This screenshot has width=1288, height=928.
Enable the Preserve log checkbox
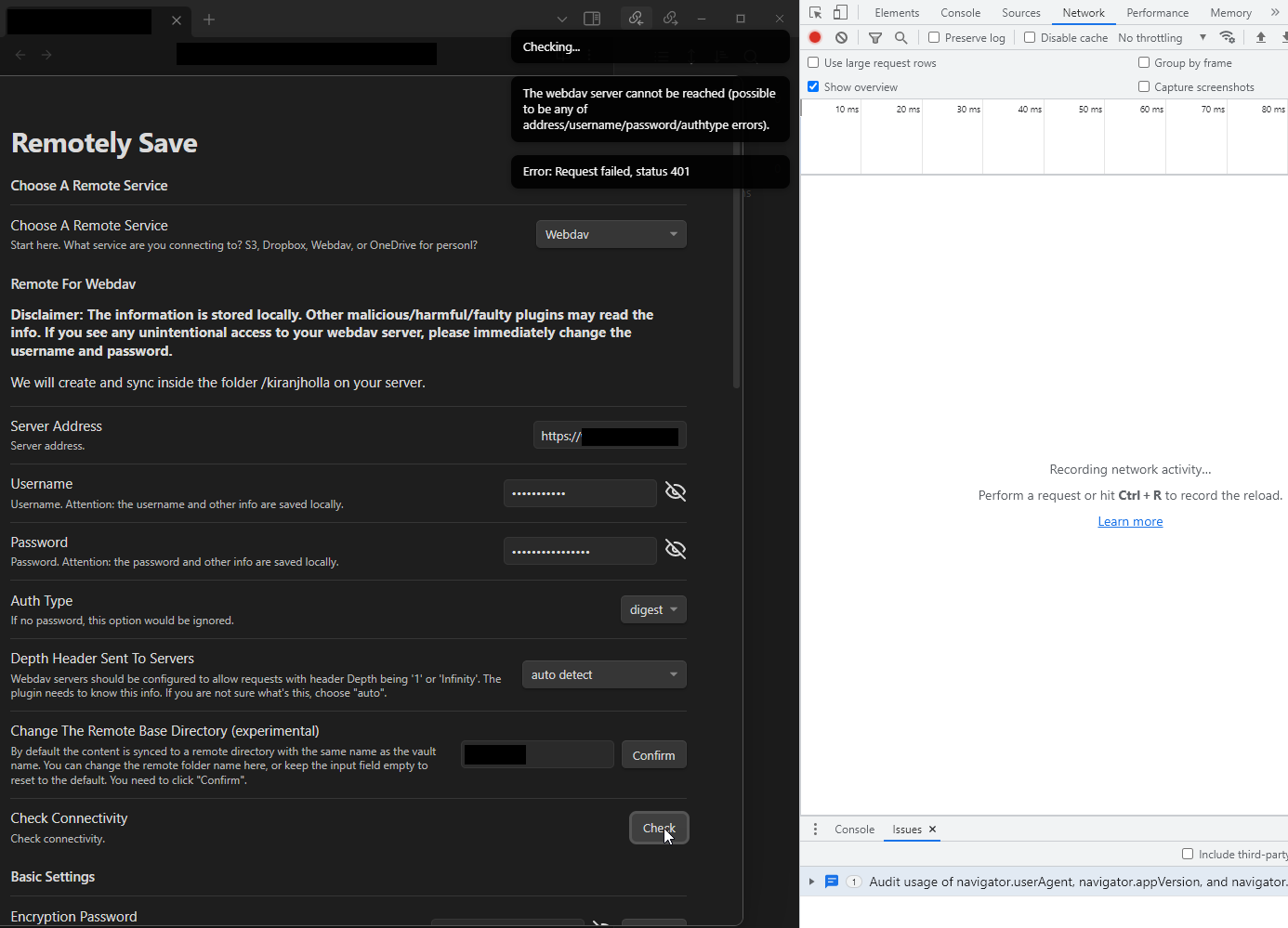934,37
